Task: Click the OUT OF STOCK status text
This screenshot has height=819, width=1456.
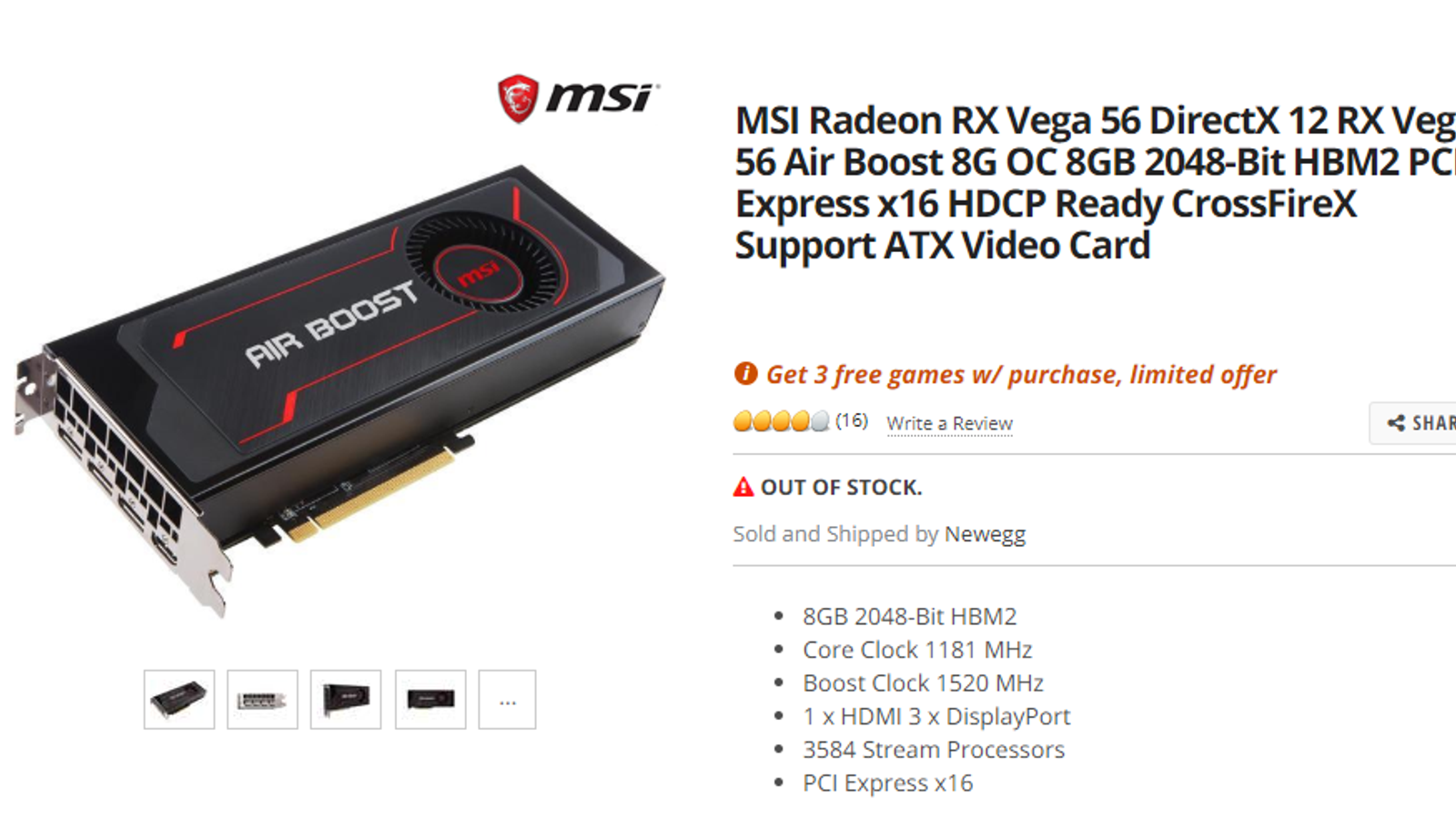Action: pyautogui.click(x=842, y=488)
